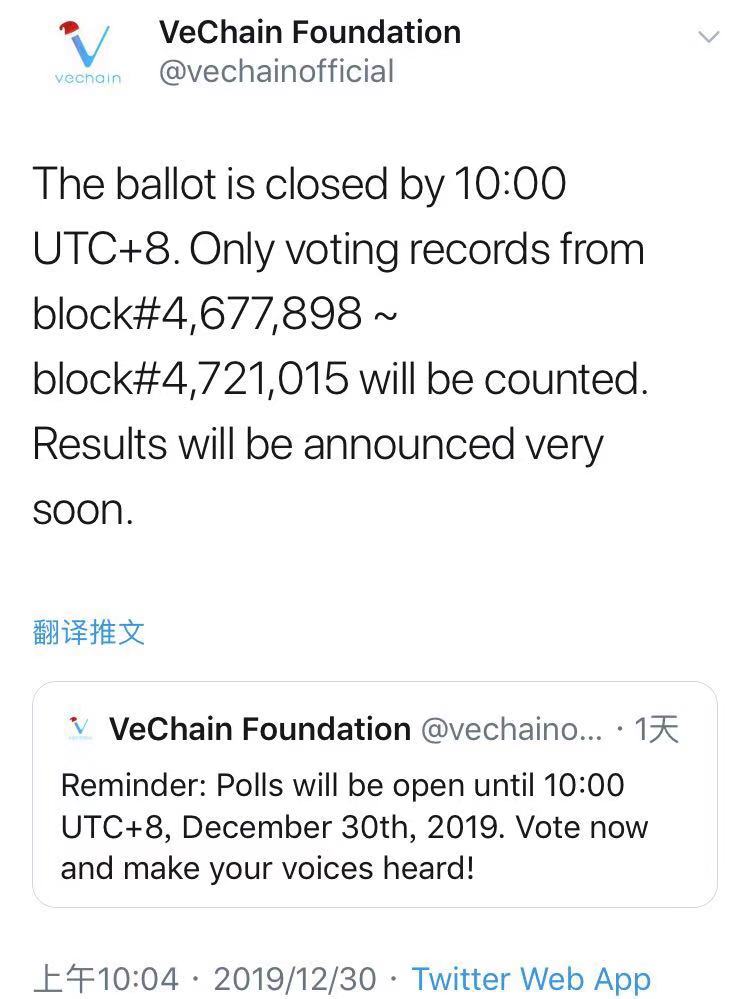Select the quoted tweet author name
Viewport: 750px width, 999px height.
point(259,729)
